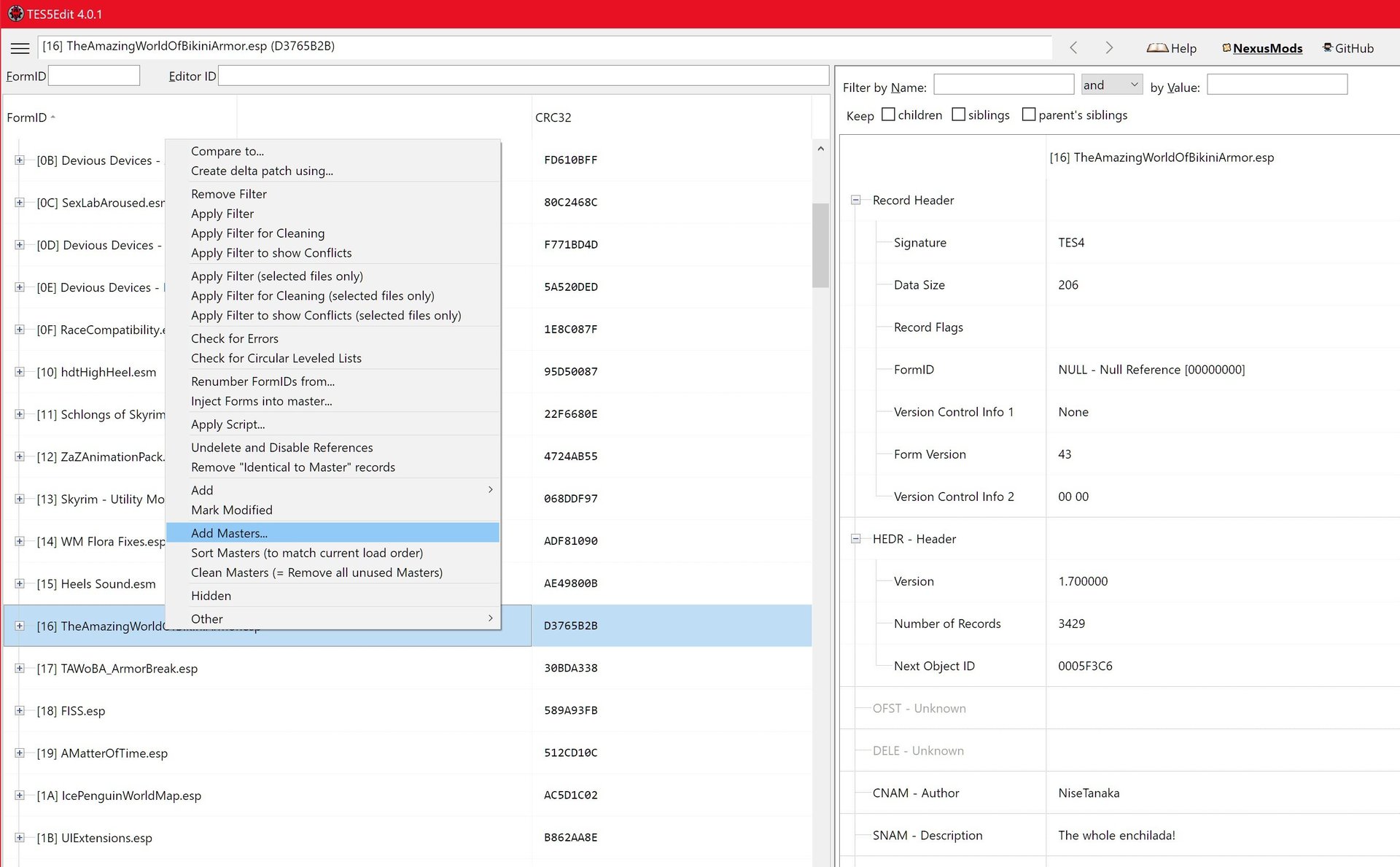
Task: Choose Remove "Identical to Master" records
Action: click(x=332, y=467)
